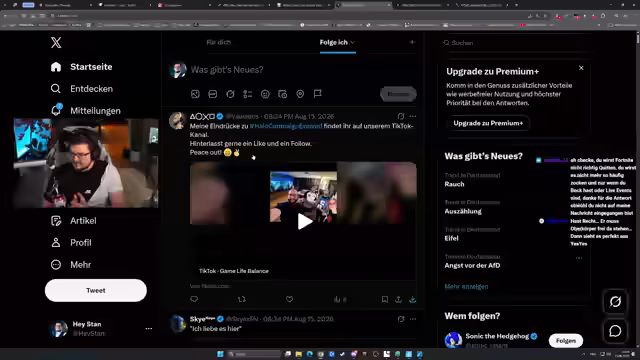The width and height of the screenshot is (640, 360).
Task: Open the Grok icon on Skye tweet
Action: pos(401,319)
